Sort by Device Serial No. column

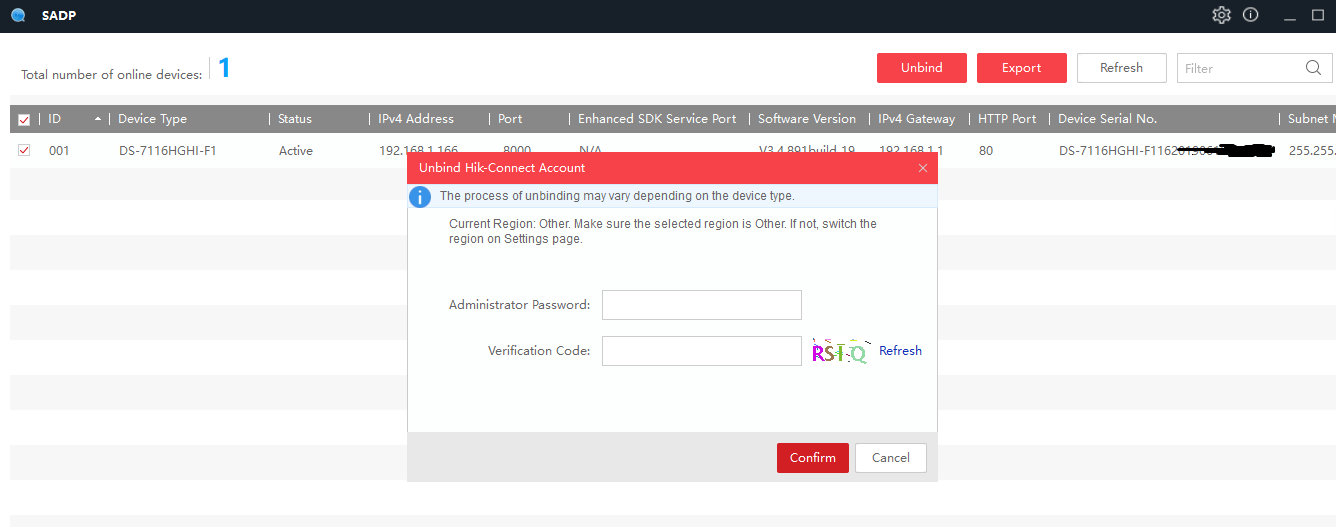click(x=1107, y=119)
